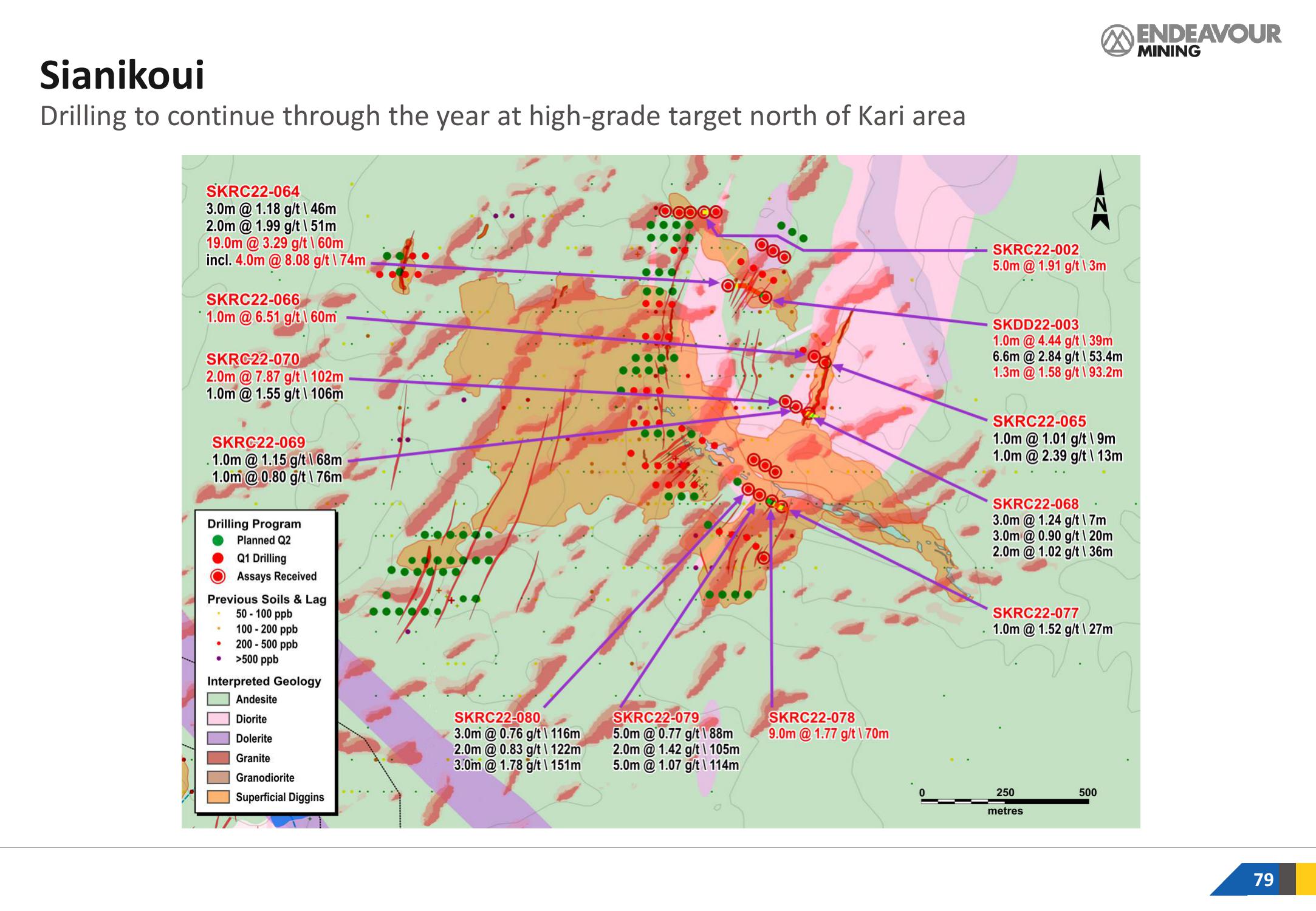1316x911 pixels.
Task: Click the slide page number 79
Action: point(1263,879)
